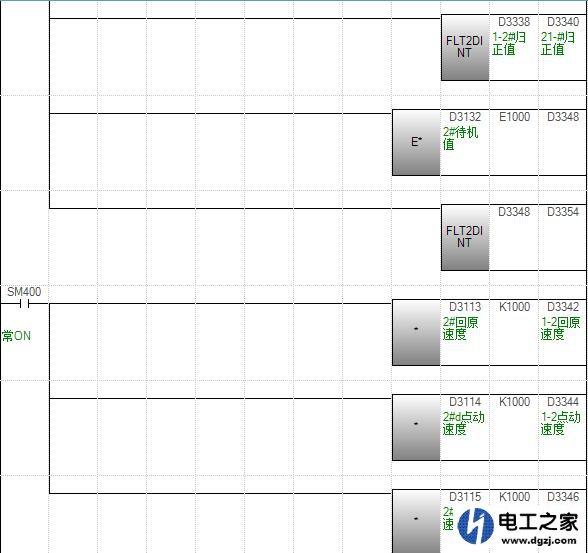Image resolution: width=588 pixels, height=553 pixels.
Task: Select the multiply block beside D3114
Action: (x=416, y=427)
